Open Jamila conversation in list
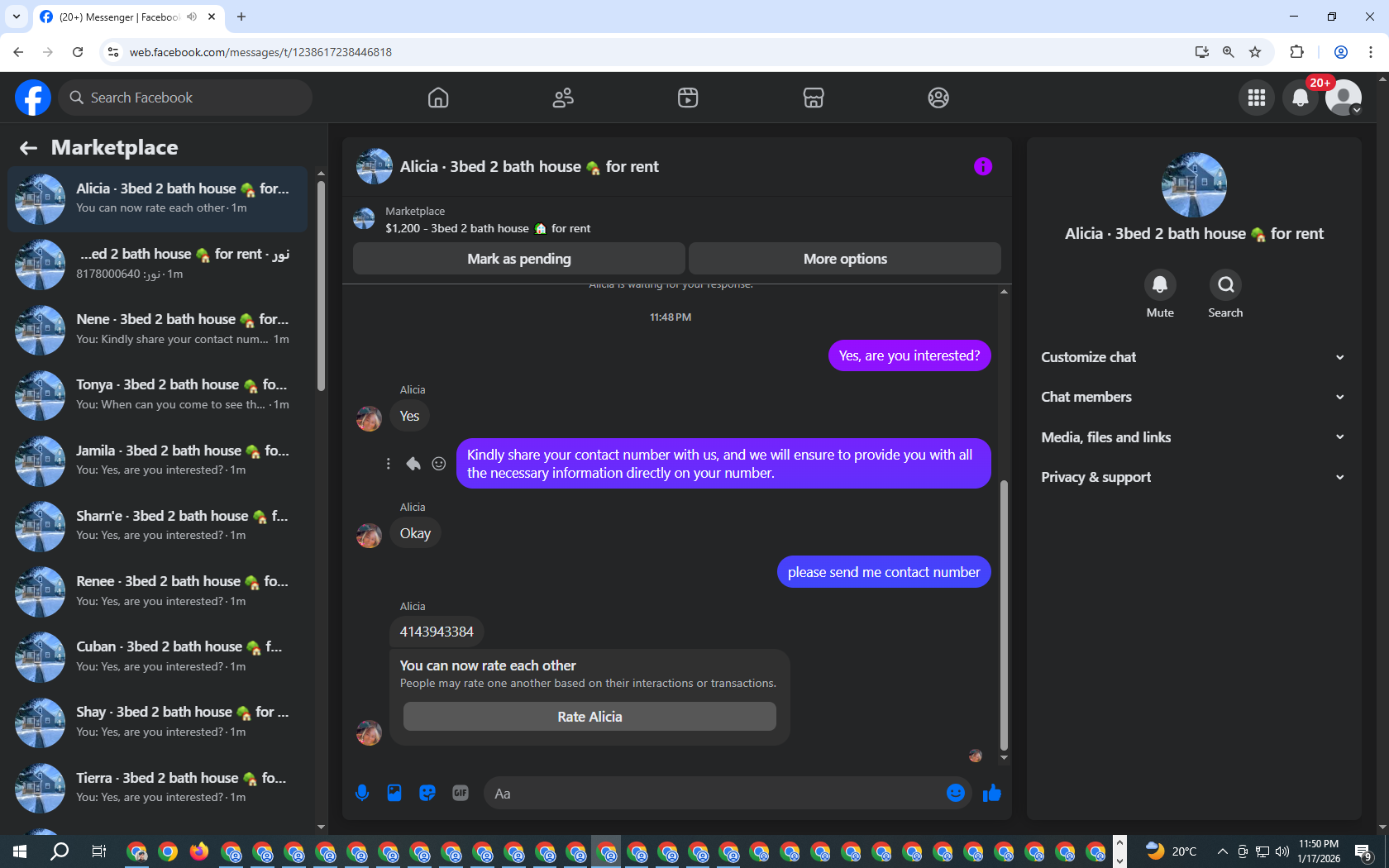1389x868 pixels. (158, 460)
